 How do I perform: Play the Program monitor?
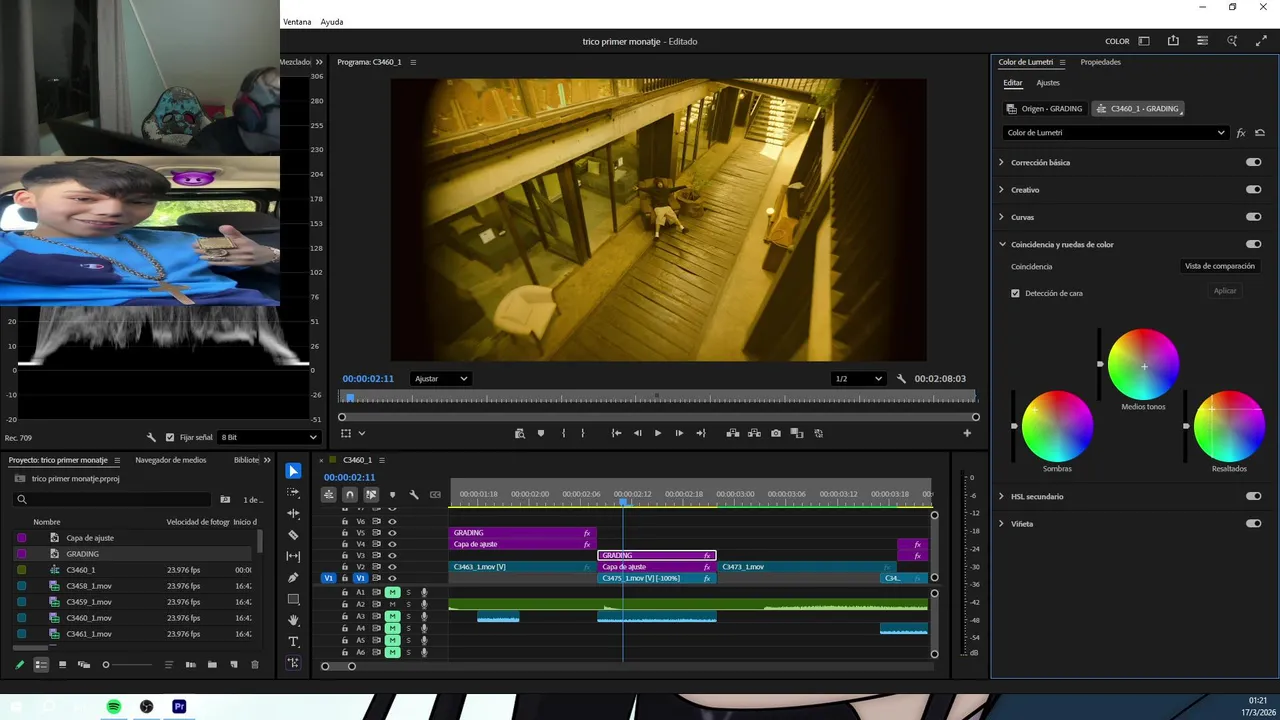(x=658, y=433)
